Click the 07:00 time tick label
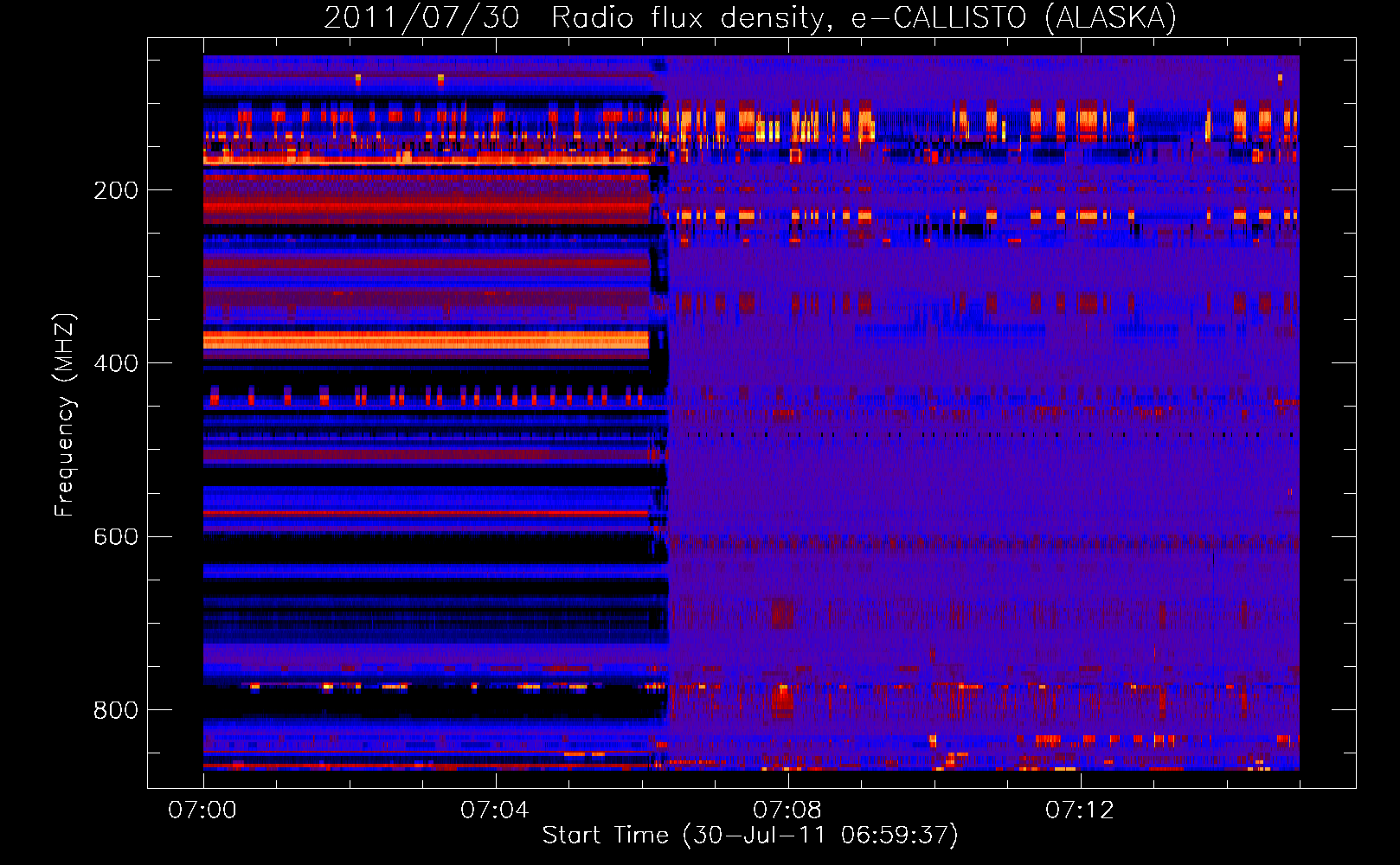Screen dimensions: 1400x865 202,811
